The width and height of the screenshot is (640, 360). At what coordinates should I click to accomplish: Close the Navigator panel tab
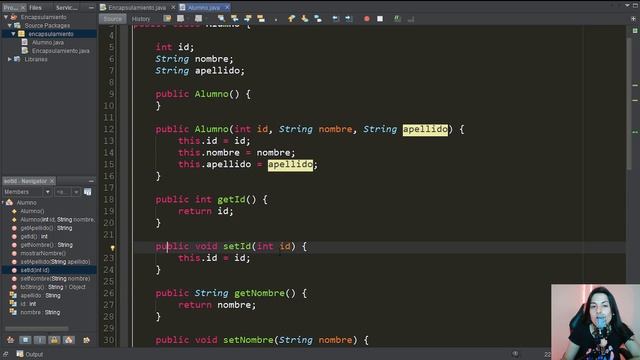52,181
